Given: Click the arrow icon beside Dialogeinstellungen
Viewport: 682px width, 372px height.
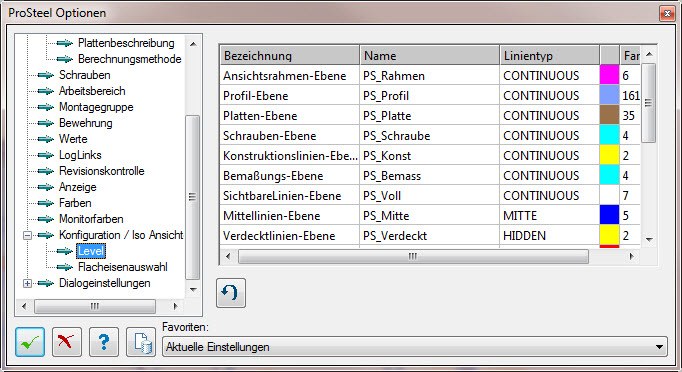Looking at the screenshot, I should click(x=46, y=283).
